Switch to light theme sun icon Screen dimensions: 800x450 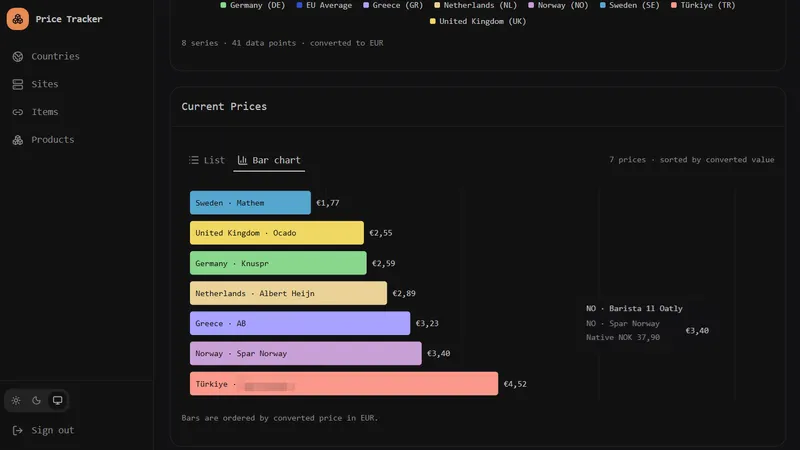pyautogui.click(x=16, y=401)
